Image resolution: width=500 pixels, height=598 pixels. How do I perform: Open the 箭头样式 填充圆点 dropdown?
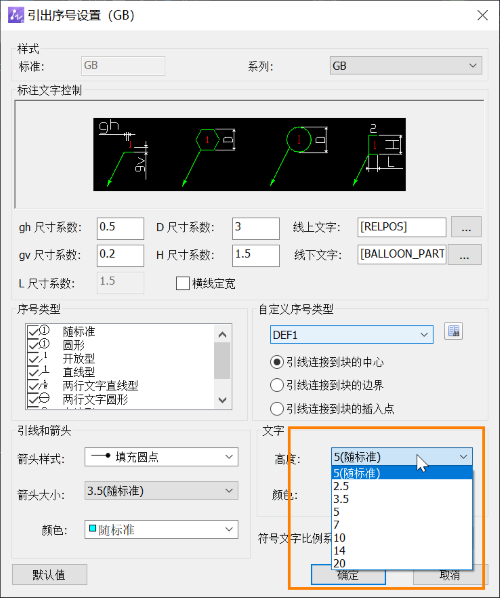pos(161,457)
